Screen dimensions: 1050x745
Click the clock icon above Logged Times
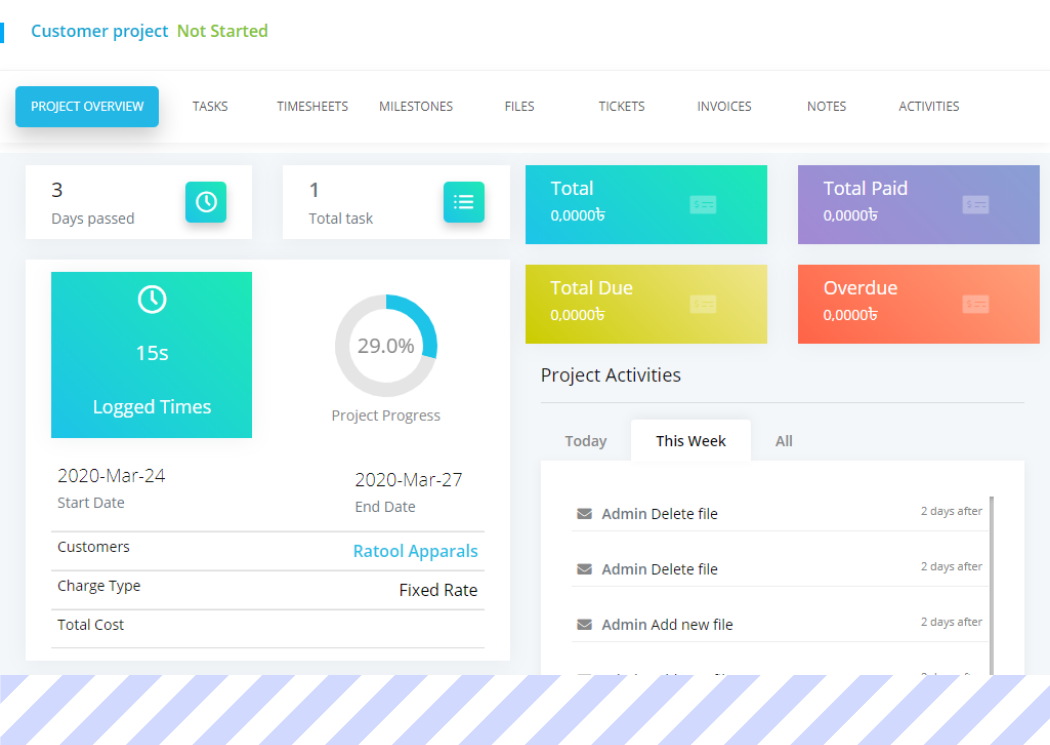(152, 299)
